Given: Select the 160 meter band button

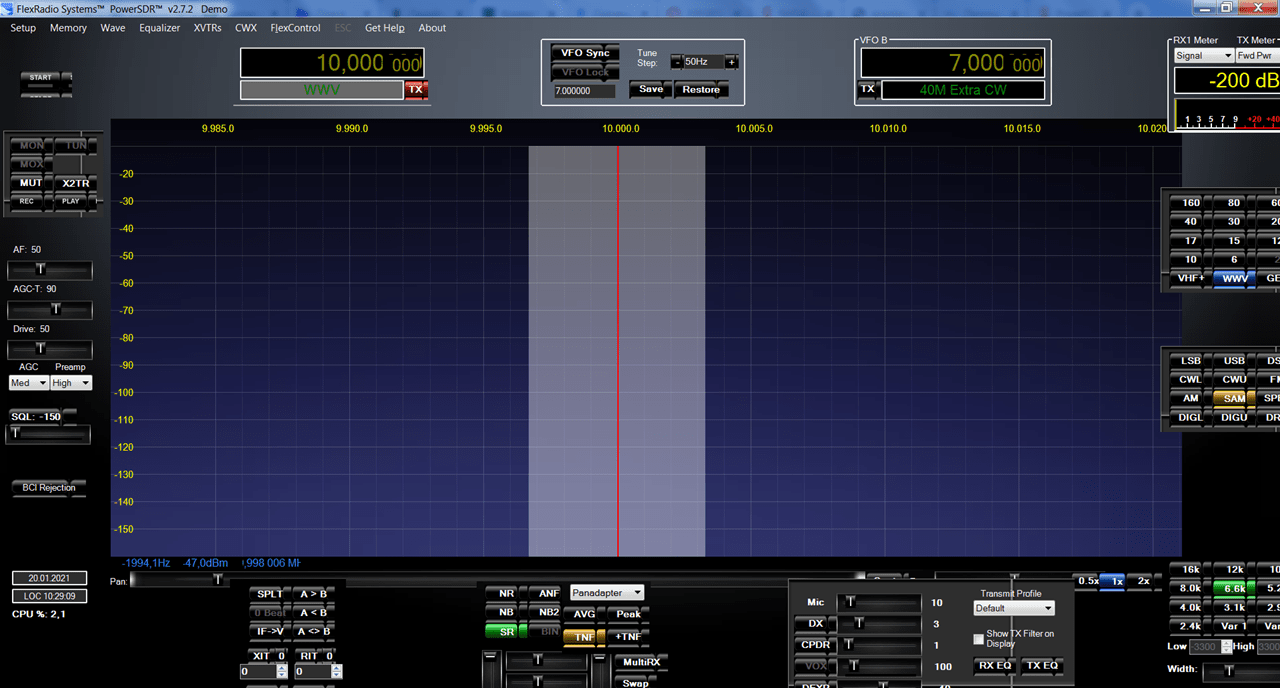Looking at the screenshot, I should (1191, 203).
